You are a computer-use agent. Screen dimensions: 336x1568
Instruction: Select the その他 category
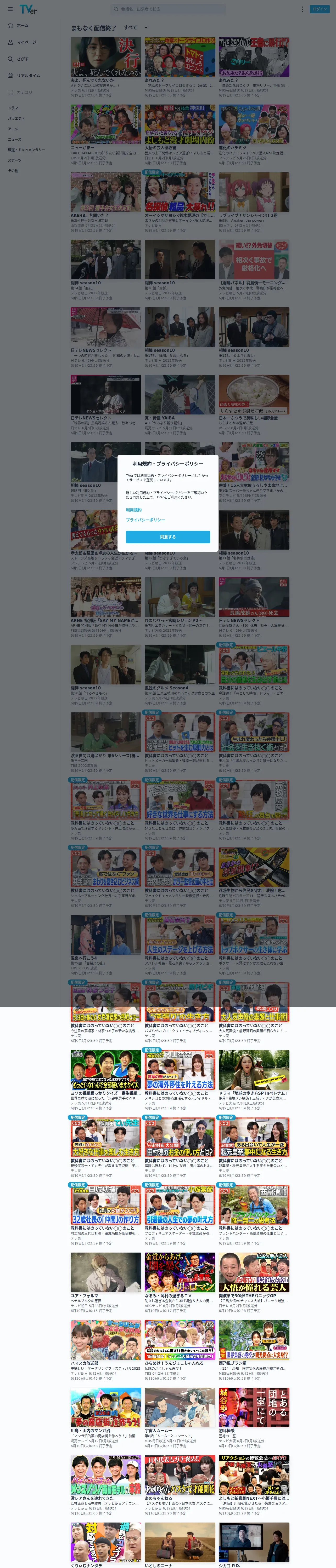13,170
